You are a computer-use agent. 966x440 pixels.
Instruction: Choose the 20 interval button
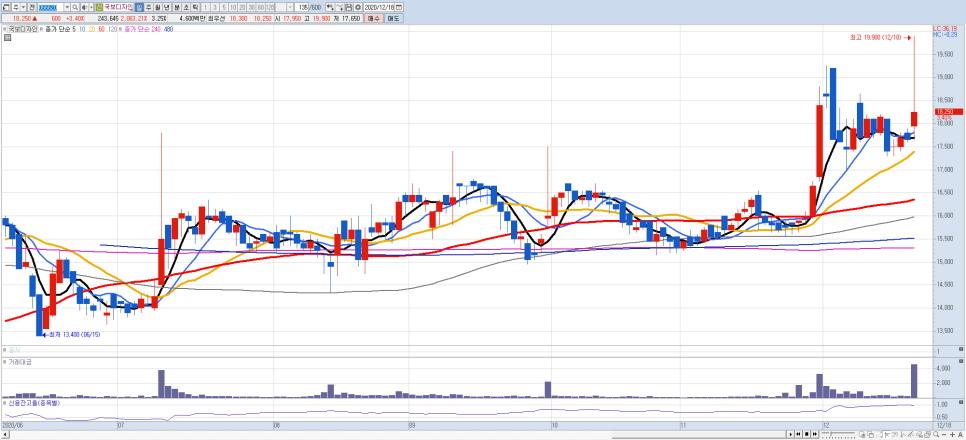(x=242, y=7)
